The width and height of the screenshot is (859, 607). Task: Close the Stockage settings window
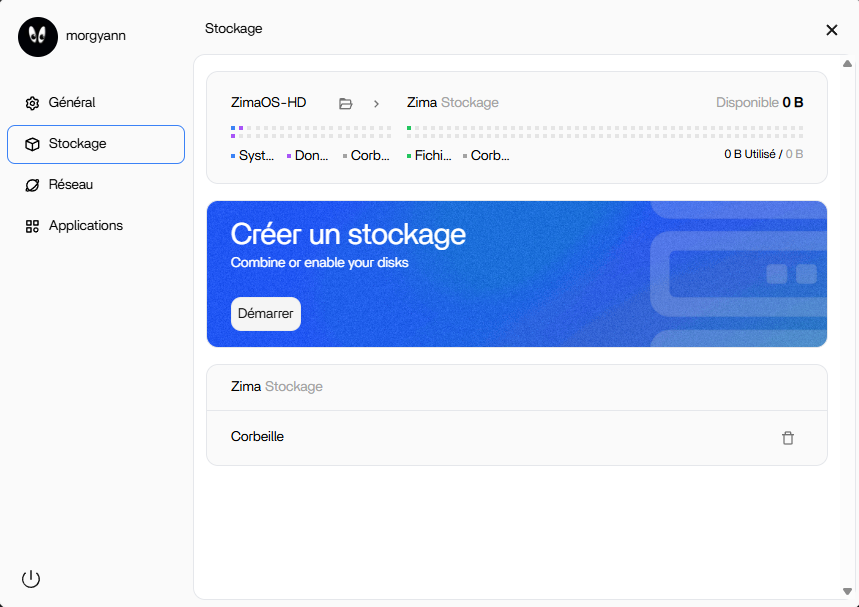[x=832, y=30]
